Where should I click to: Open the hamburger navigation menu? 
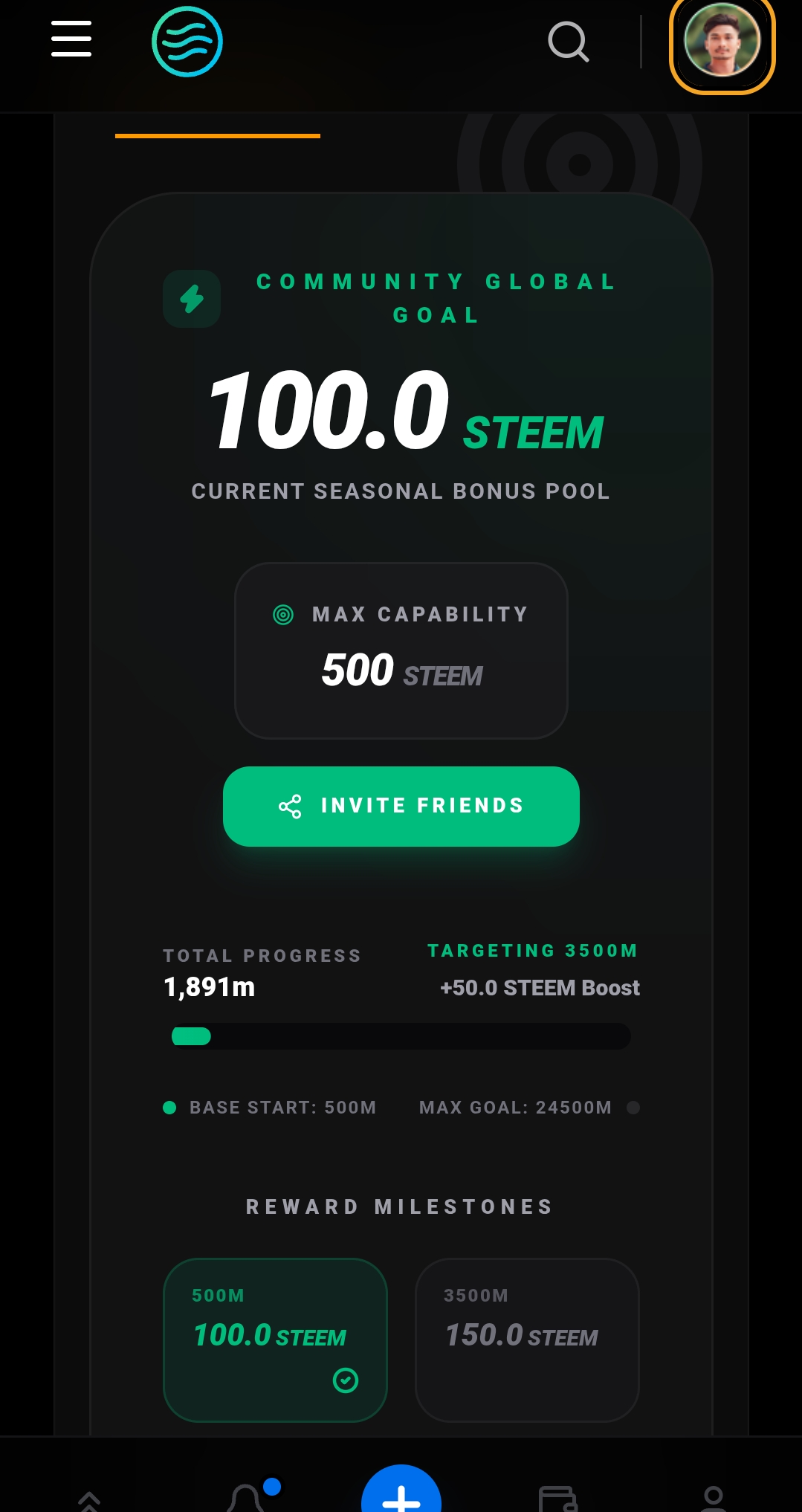click(71, 39)
